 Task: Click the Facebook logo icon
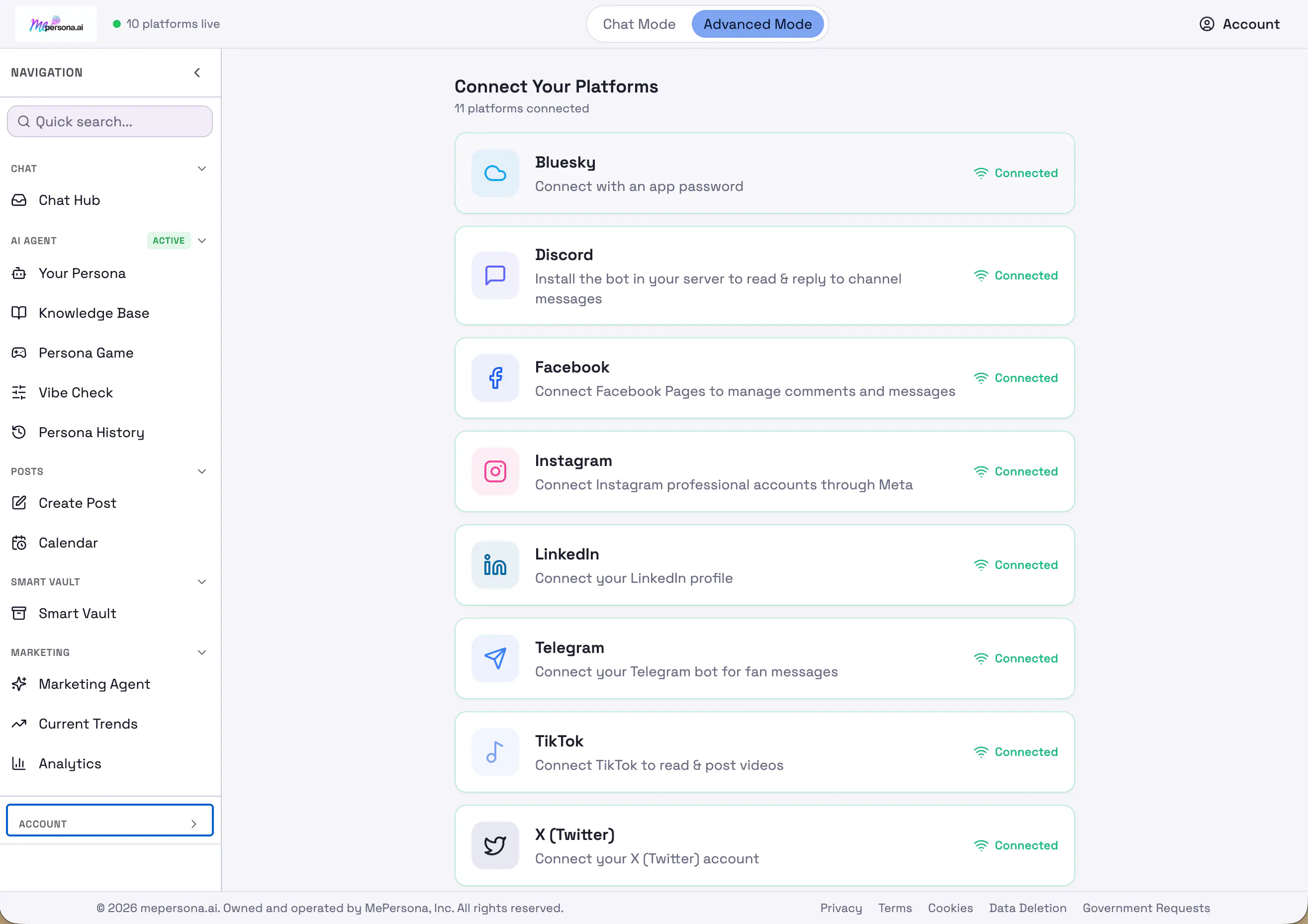[495, 378]
